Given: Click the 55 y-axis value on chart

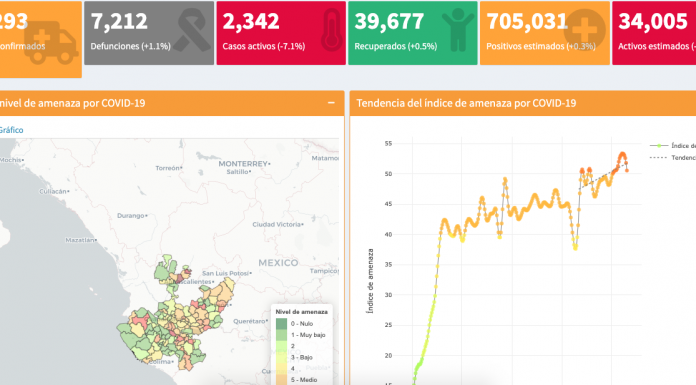Looking at the screenshot, I should coord(388,143).
